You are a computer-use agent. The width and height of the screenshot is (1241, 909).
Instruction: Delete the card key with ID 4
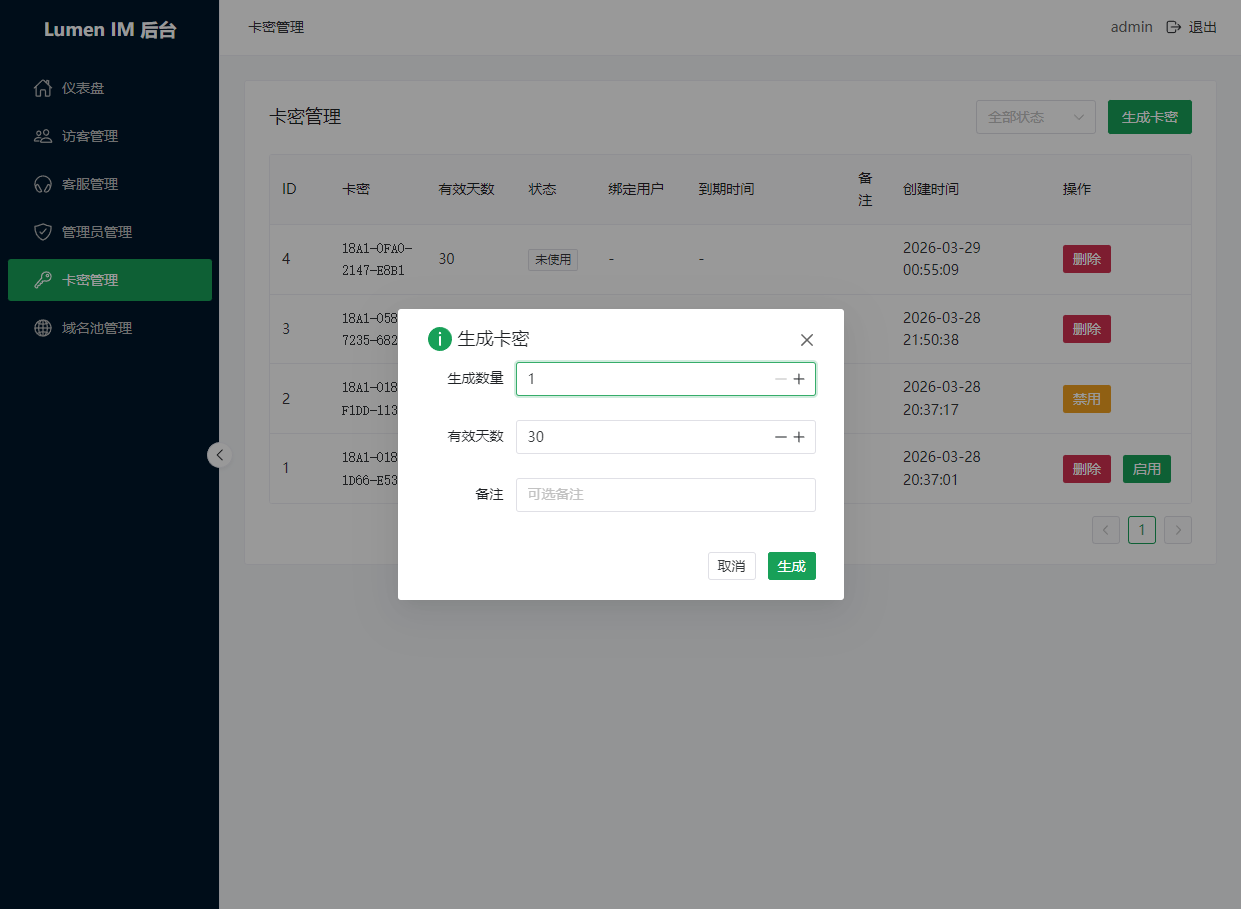pos(1087,259)
